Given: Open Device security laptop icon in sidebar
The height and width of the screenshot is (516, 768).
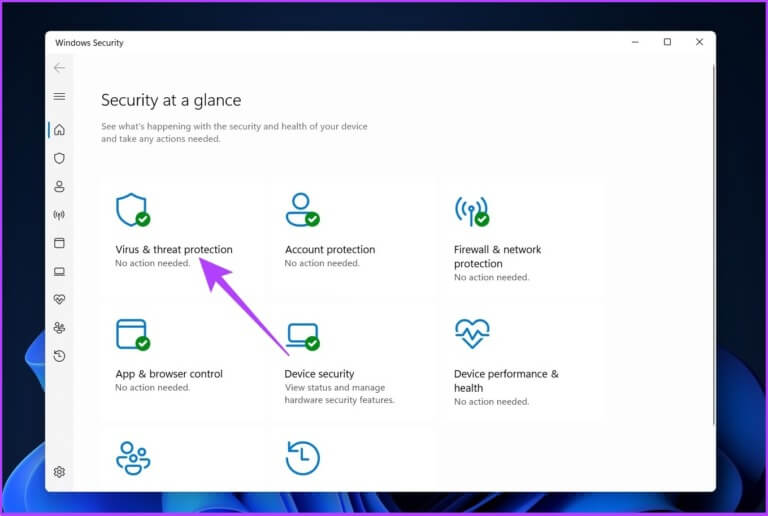Looking at the screenshot, I should [59, 271].
